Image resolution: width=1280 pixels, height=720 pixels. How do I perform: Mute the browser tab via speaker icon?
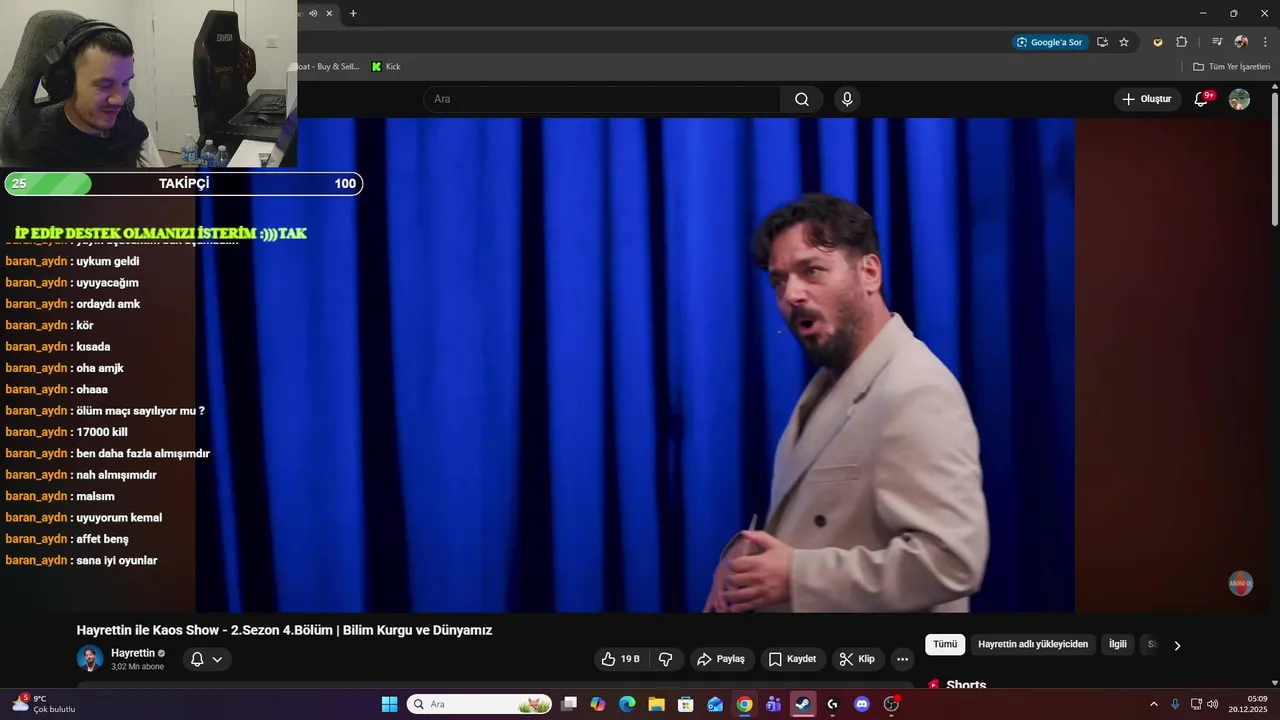click(x=313, y=13)
